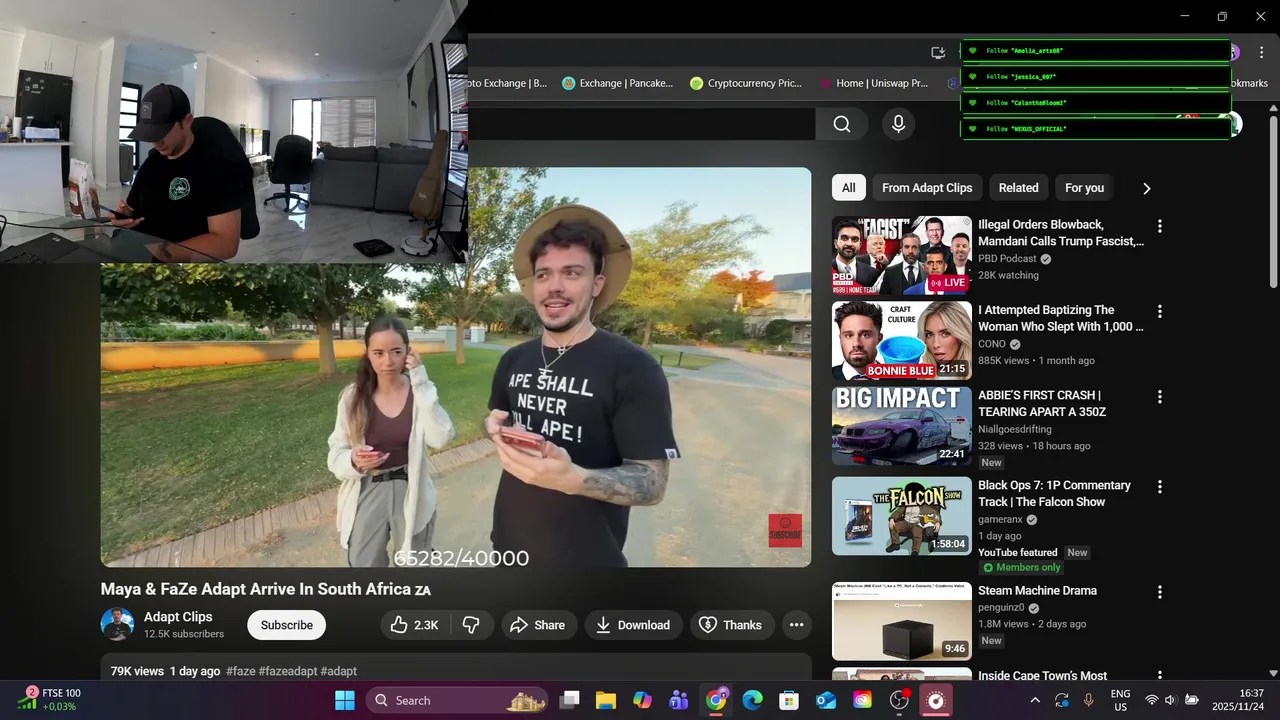This screenshot has width=1280, height=720.
Task: Dislike the Maya & FaZe Adapt video
Action: point(471,625)
